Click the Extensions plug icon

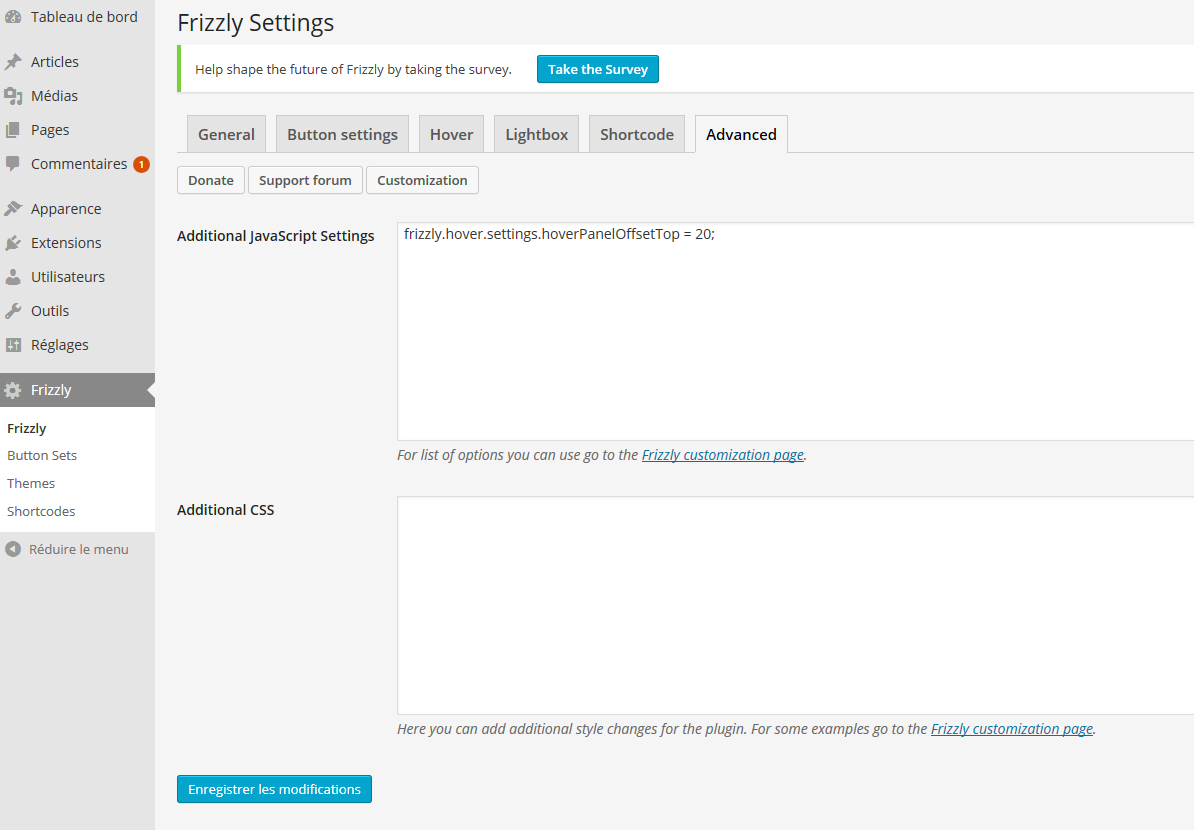(x=13, y=243)
